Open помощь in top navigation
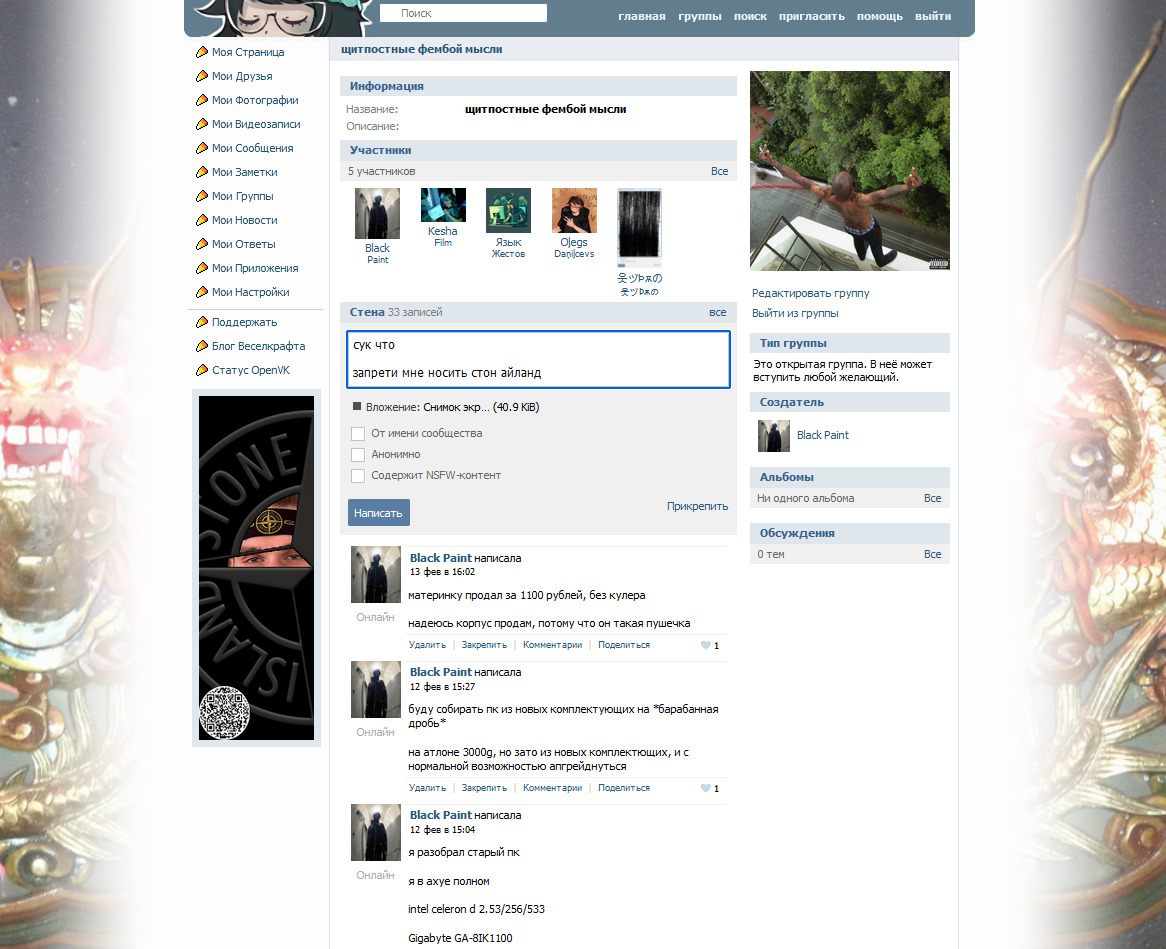This screenshot has width=1166, height=949. click(880, 16)
